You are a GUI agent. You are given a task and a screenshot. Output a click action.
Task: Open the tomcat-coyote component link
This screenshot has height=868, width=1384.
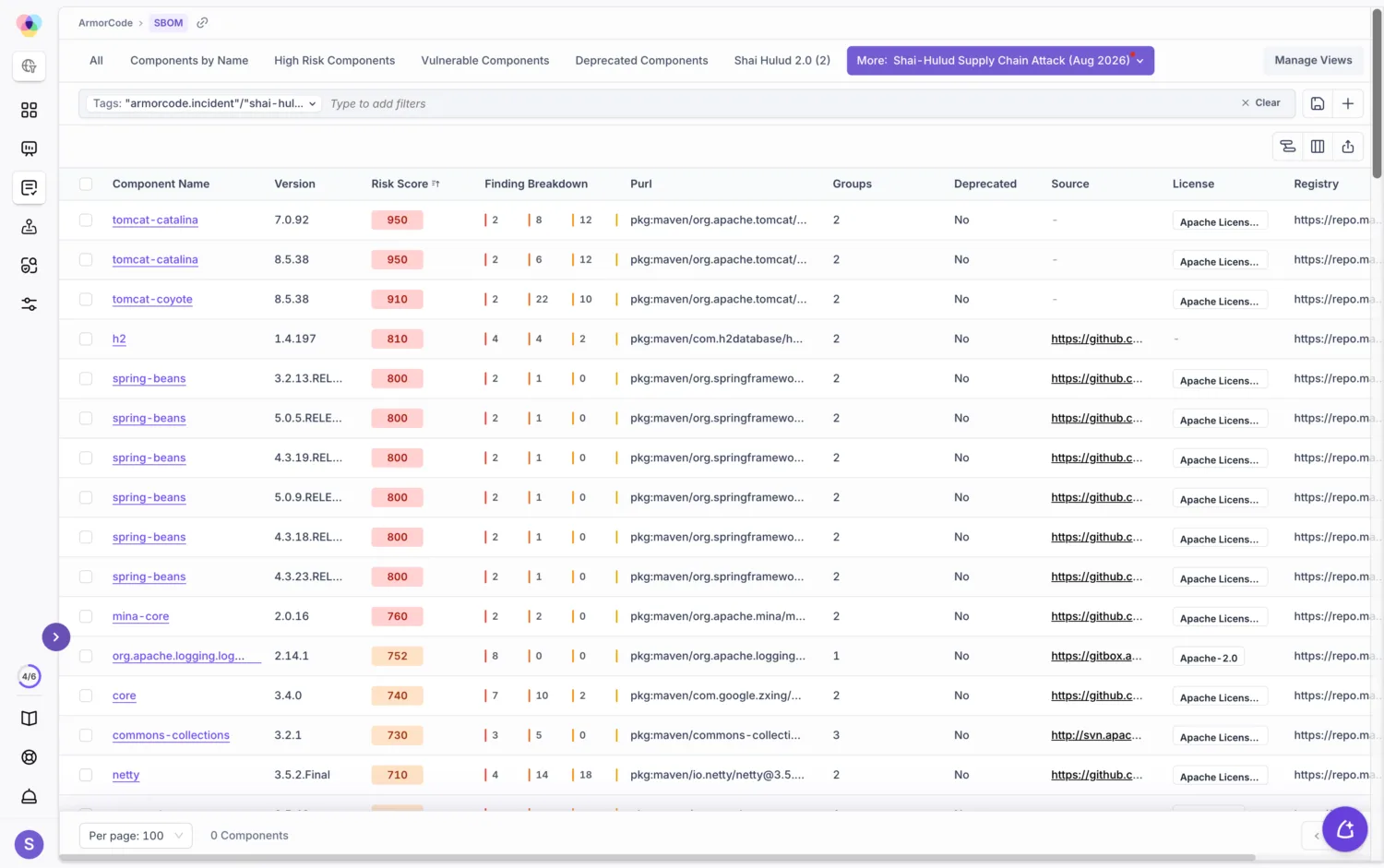point(152,299)
